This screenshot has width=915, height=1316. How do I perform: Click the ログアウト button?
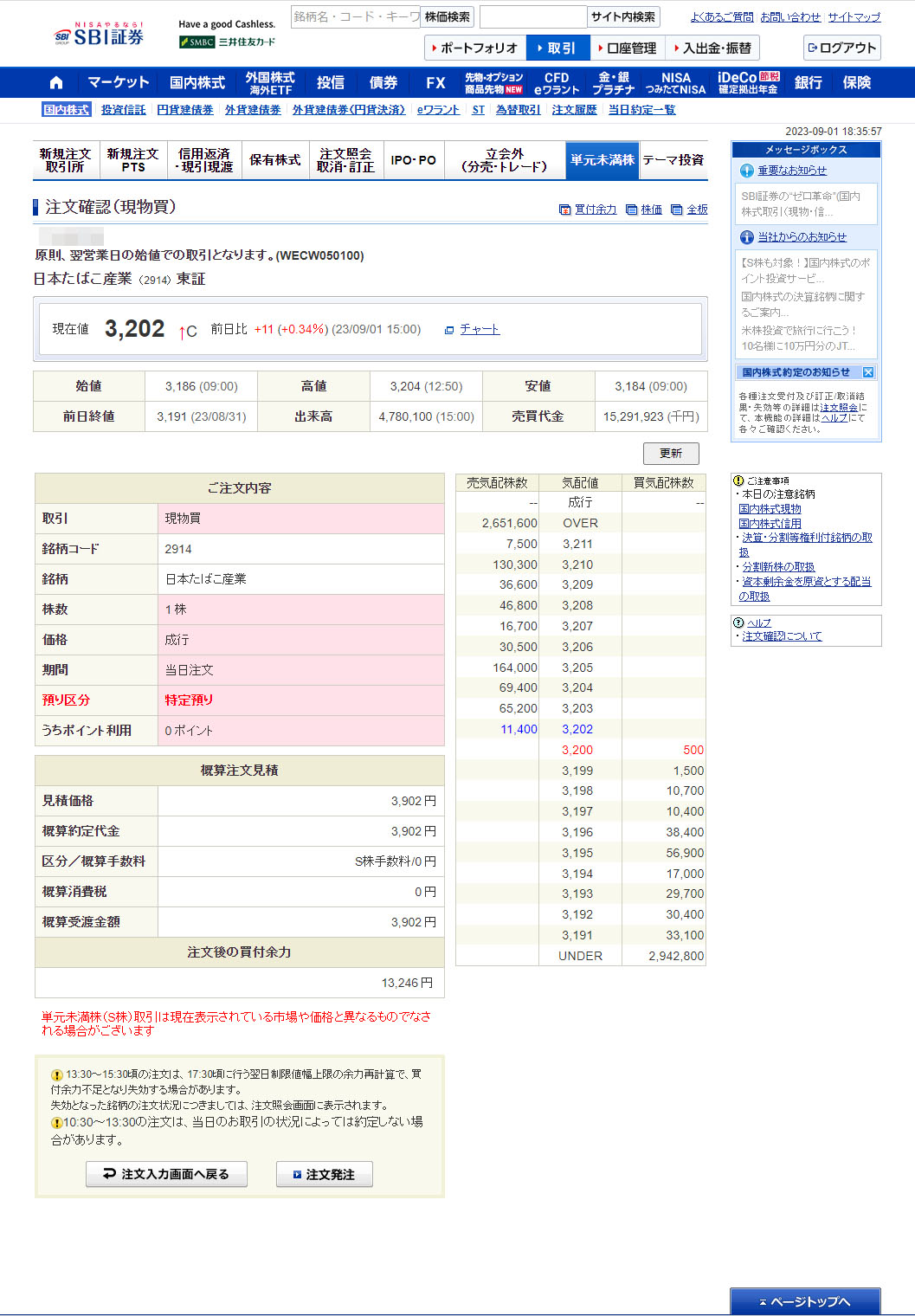841,48
